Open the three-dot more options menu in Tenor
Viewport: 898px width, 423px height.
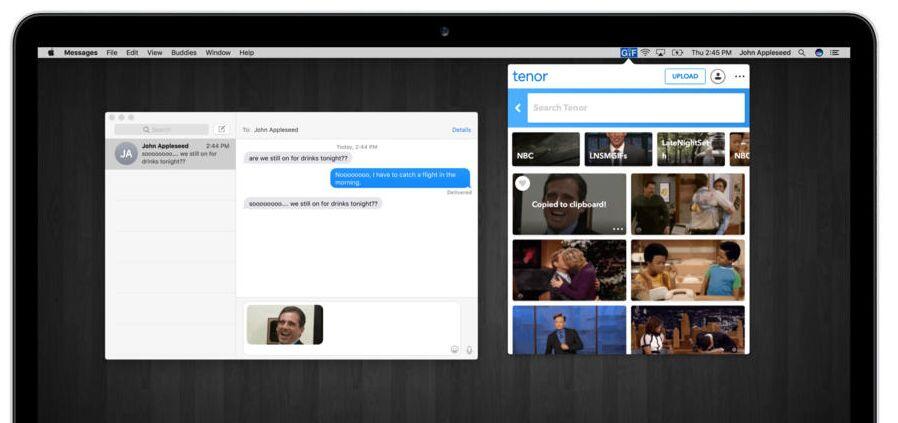tap(739, 76)
